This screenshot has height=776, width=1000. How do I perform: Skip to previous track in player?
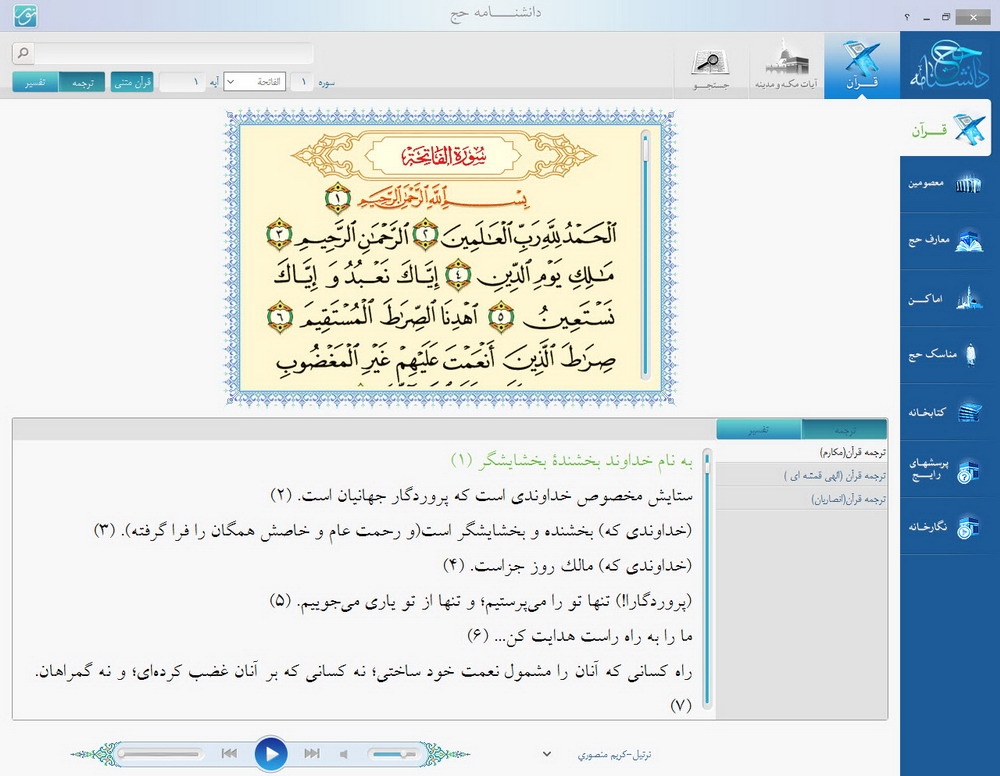(230, 754)
